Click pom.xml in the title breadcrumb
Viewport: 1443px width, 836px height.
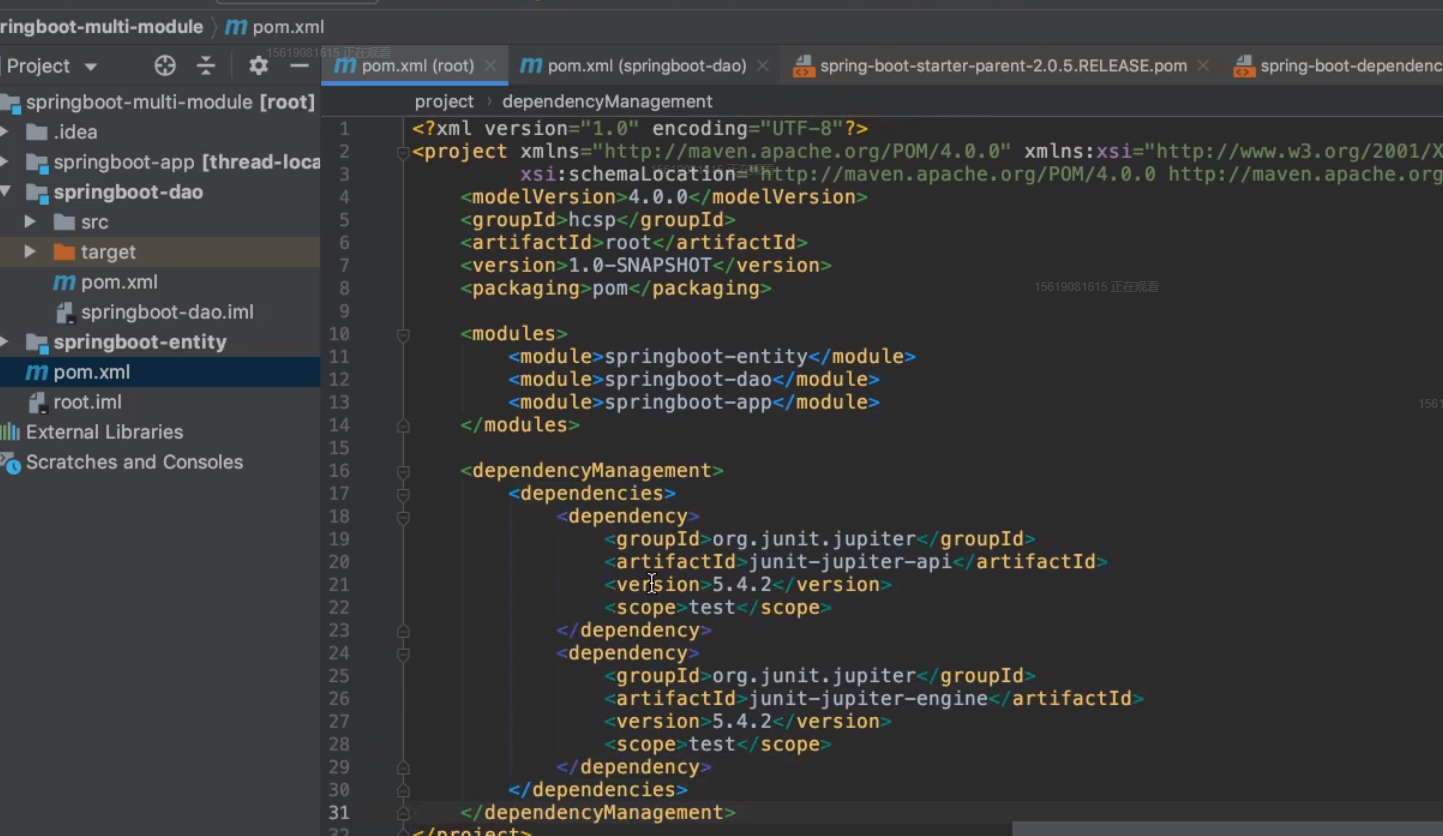tap(288, 27)
